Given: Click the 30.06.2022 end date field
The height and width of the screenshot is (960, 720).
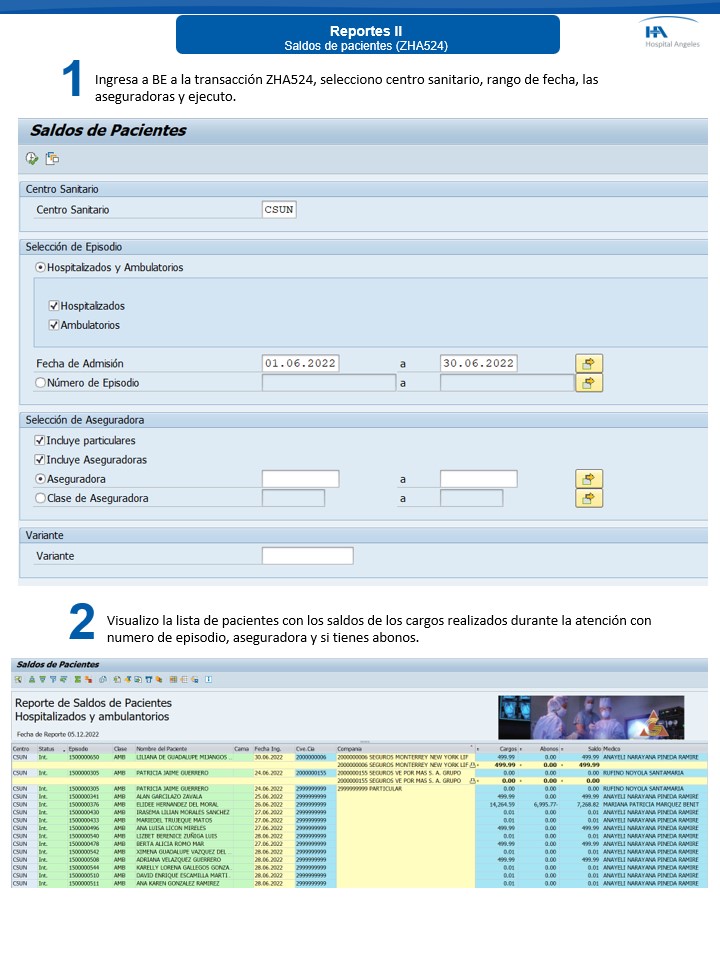Looking at the screenshot, I should tap(478, 363).
